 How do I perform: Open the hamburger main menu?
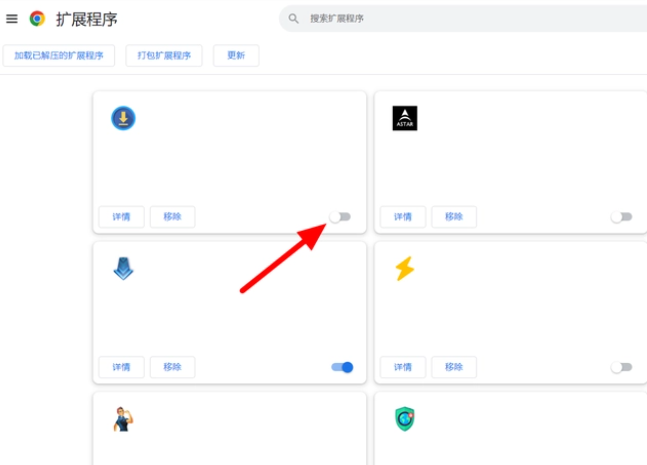pyautogui.click(x=12, y=19)
